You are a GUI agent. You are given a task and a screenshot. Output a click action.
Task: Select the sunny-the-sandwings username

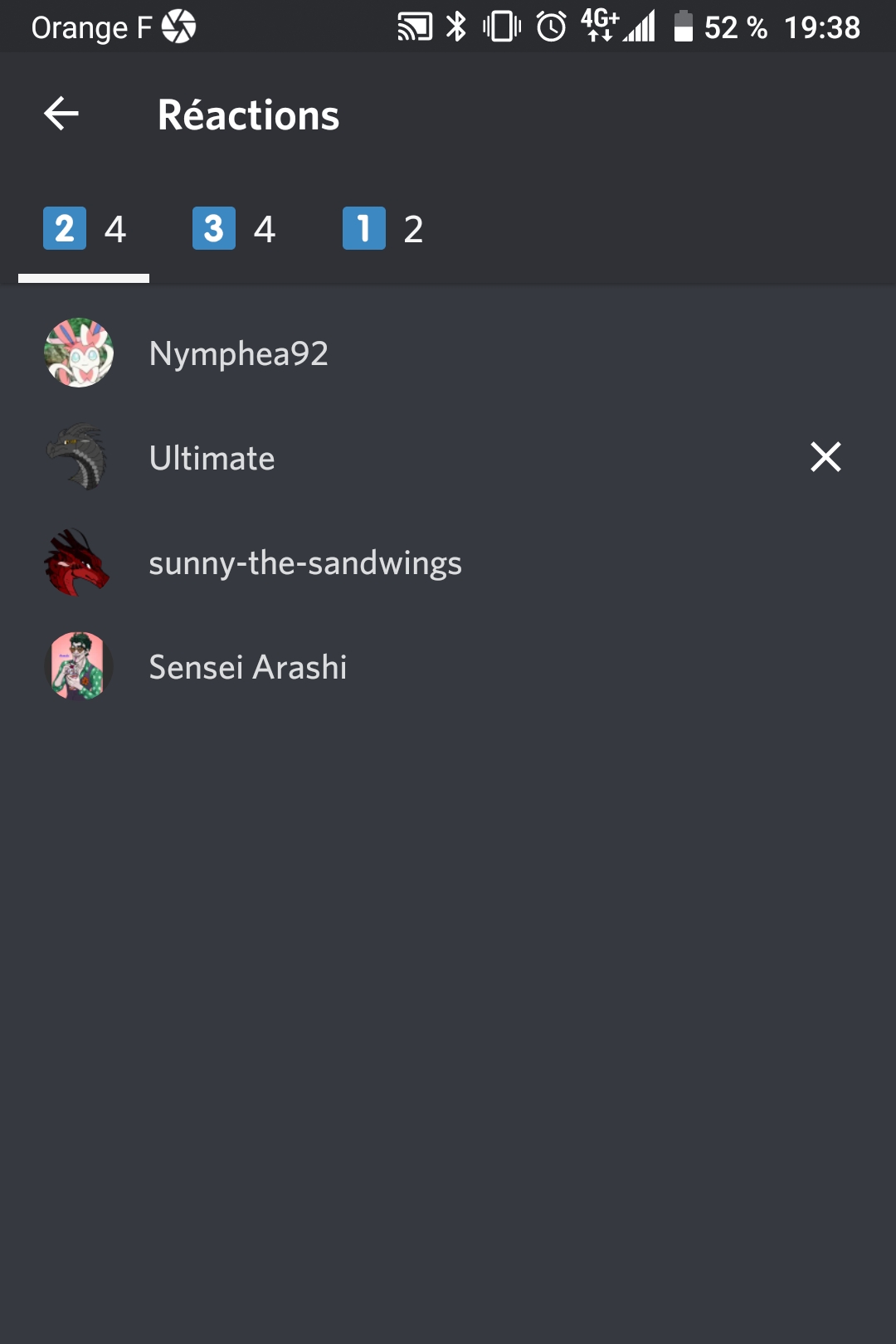click(305, 563)
